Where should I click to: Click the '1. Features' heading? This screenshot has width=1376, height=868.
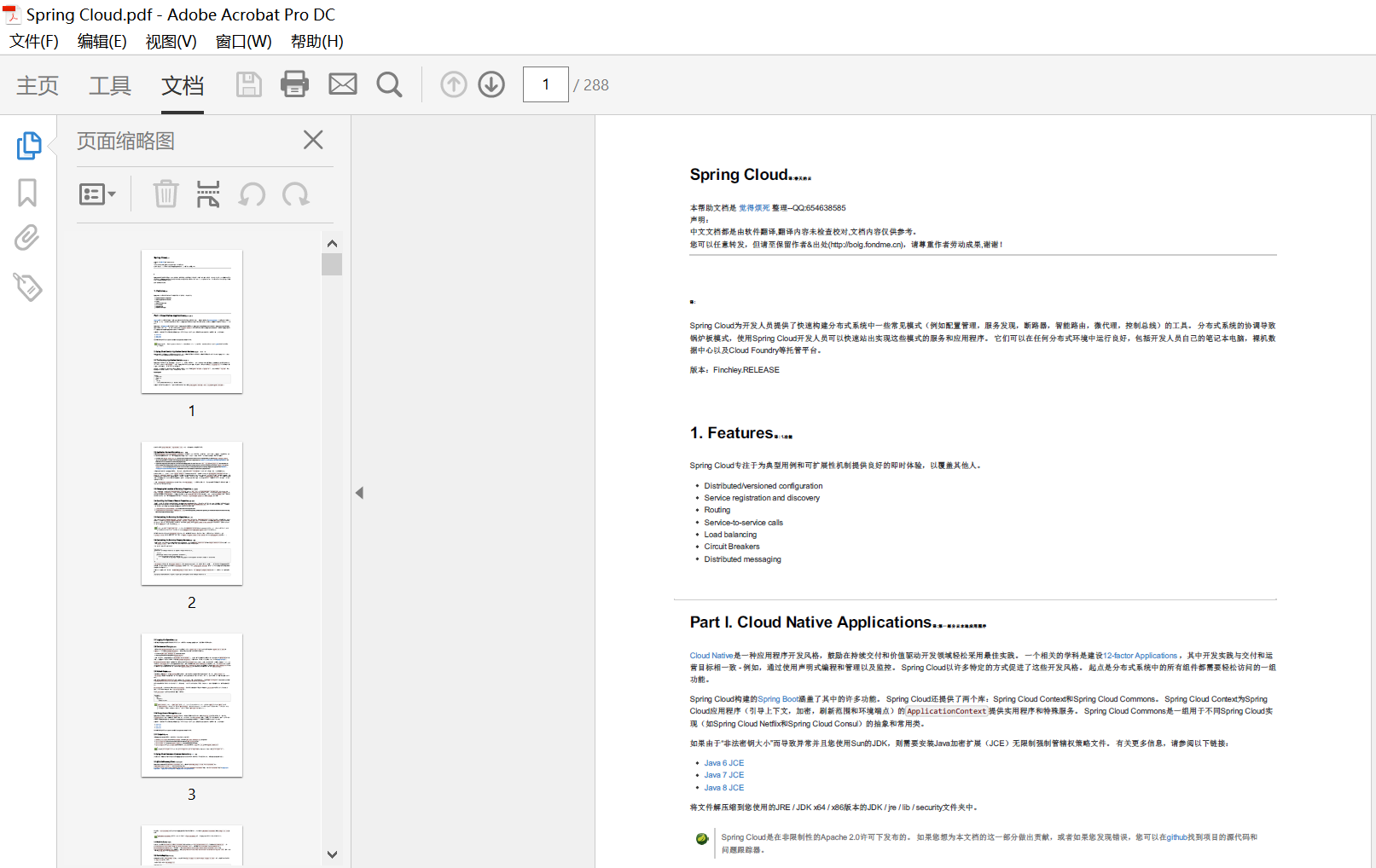tap(732, 433)
